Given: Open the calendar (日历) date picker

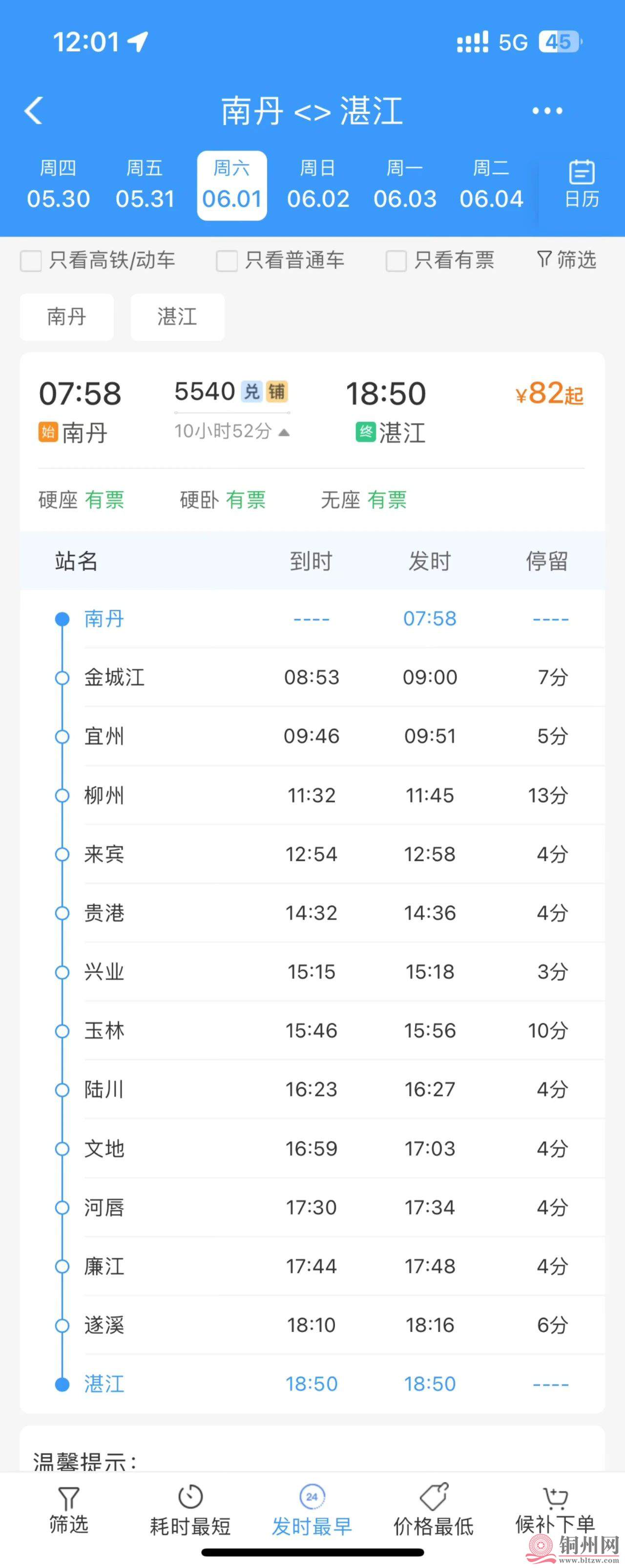Looking at the screenshot, I should coord(581,184).
